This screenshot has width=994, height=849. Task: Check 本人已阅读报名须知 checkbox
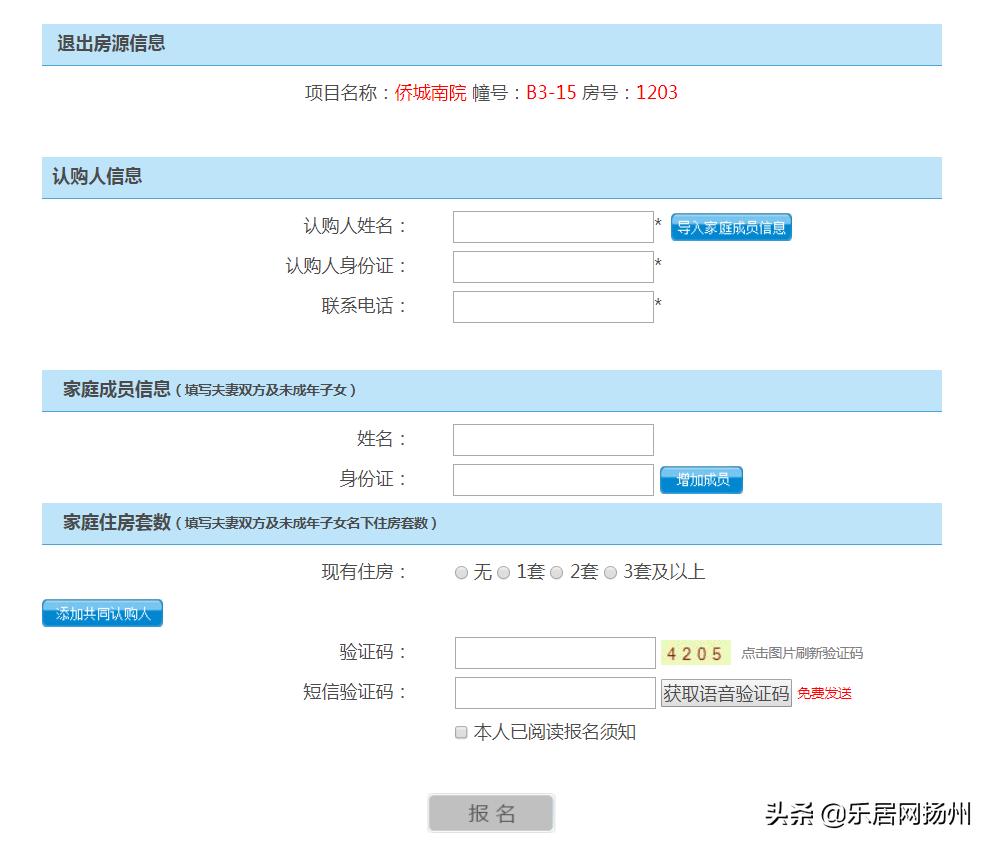coord(462,732)
